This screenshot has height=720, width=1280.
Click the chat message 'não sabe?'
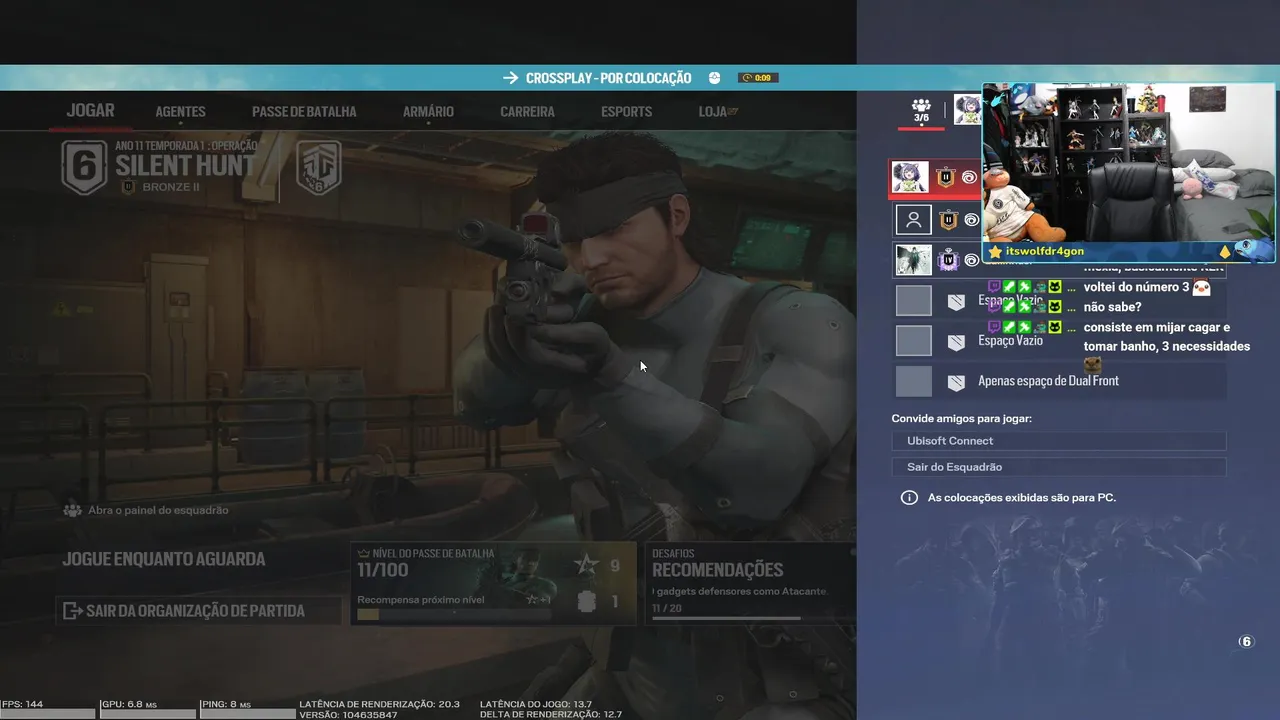click(1112, 307)
